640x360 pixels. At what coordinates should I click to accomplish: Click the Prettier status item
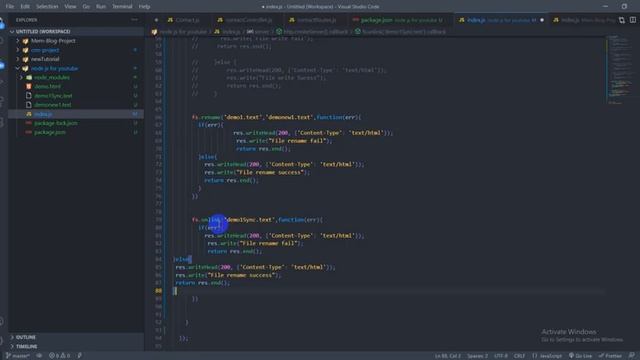610,356
